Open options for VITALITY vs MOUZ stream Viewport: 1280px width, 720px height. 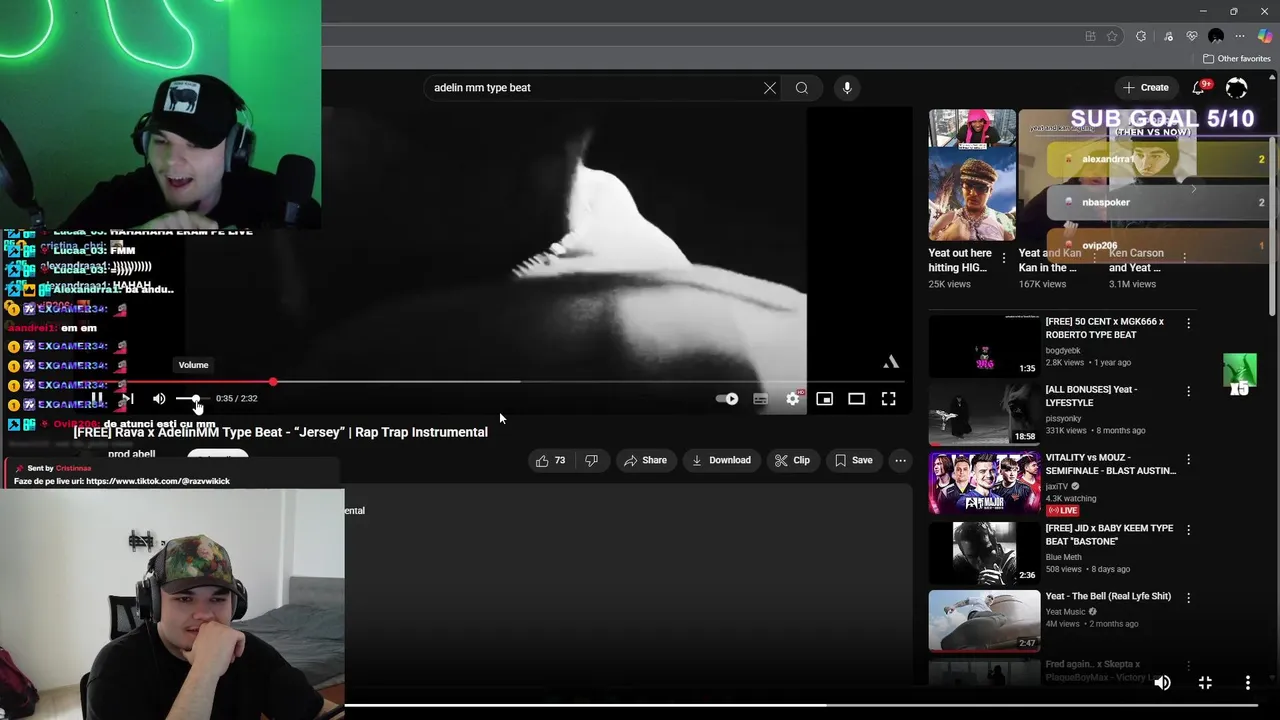click(1188, 459)
